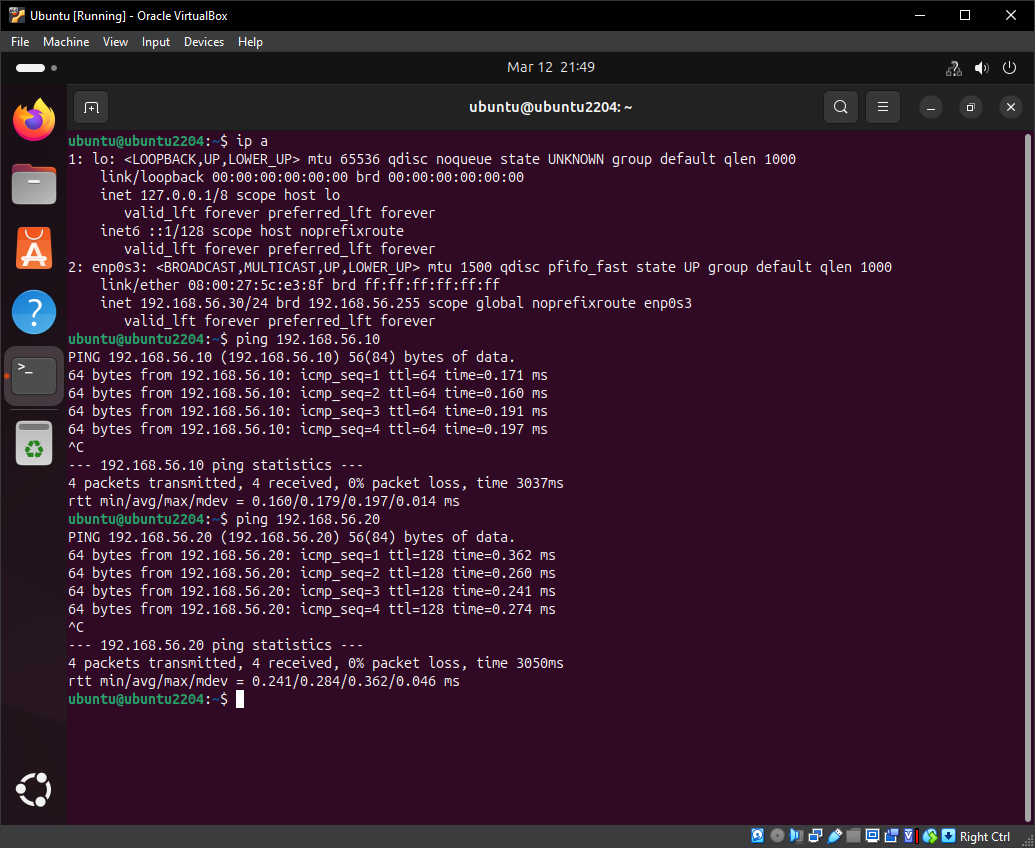Click the network adapters status icon
Viewport: 1035px width, 848px height.
pyautogui.click(x=815, y=836)
